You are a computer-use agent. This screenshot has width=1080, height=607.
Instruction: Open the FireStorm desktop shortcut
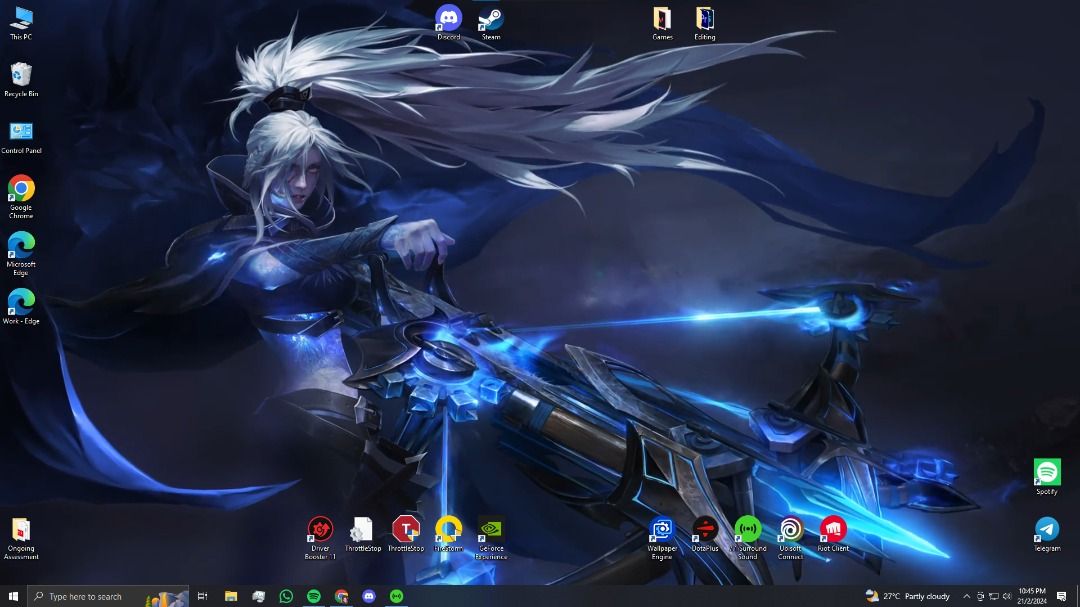(x=448, y=534)
